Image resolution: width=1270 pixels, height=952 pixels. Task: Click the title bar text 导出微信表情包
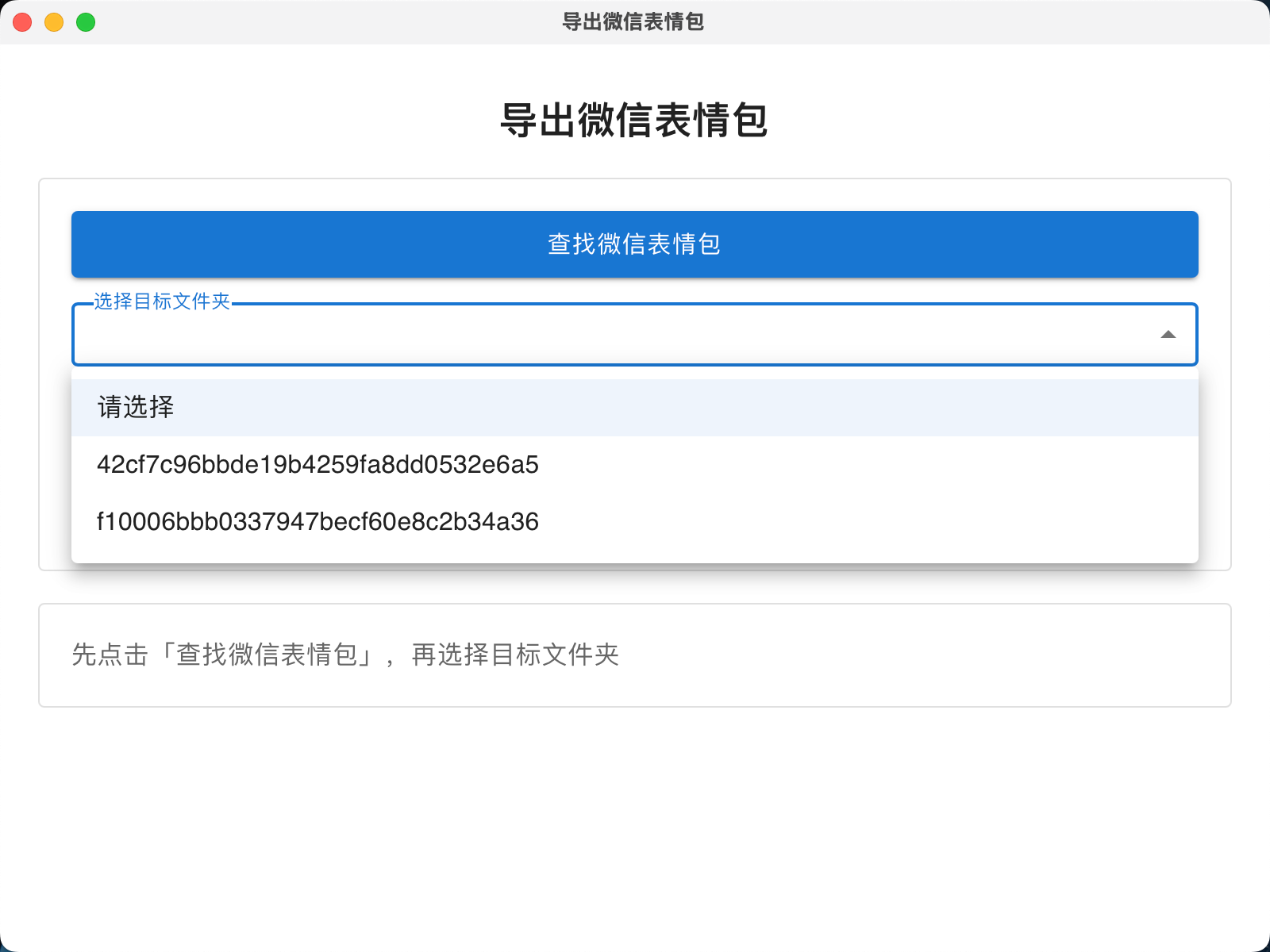point(634,23)
